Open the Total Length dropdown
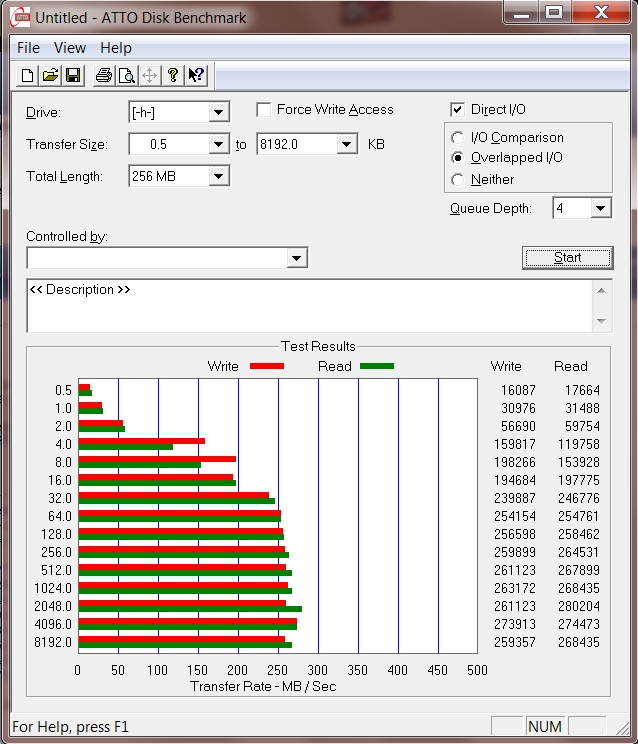The image size is (638, 744). 219,177
